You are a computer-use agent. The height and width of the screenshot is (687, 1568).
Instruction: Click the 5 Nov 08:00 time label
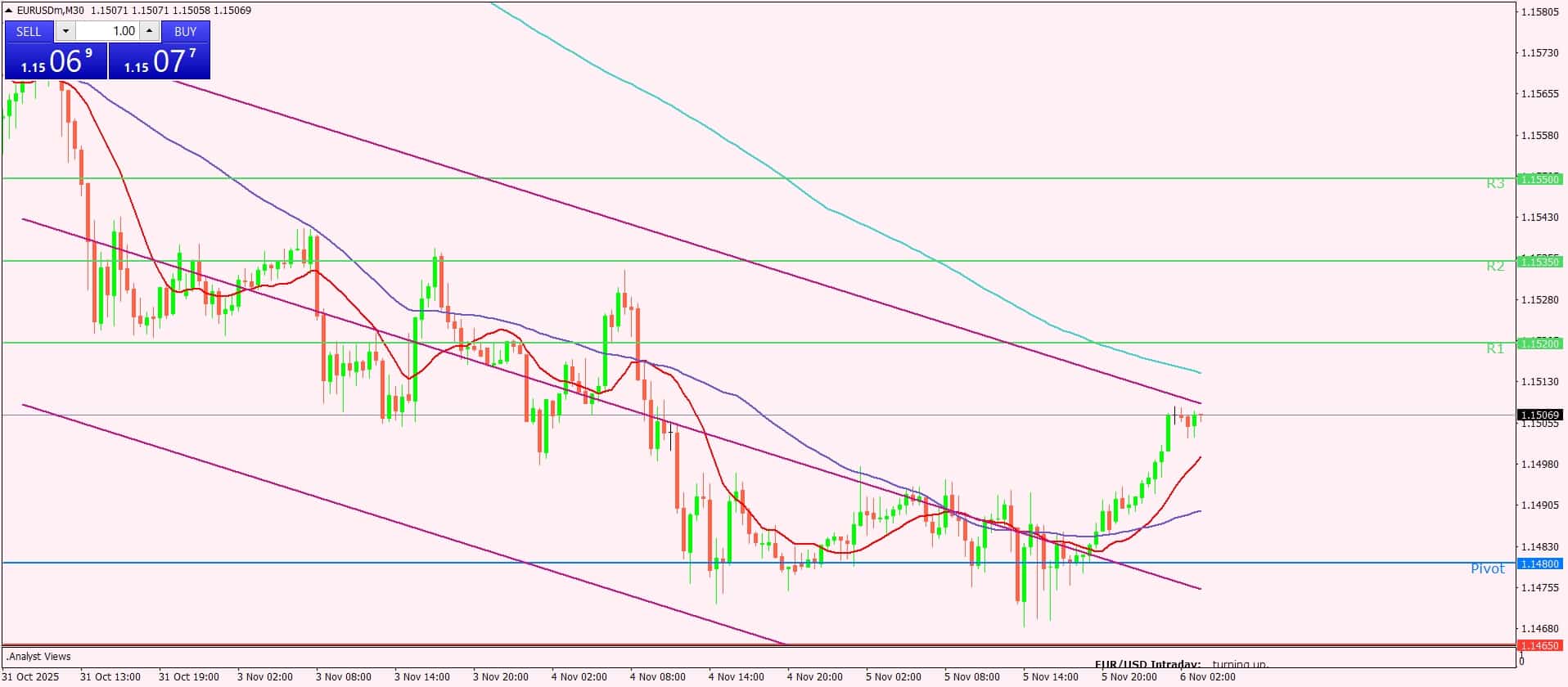click(972, 677)
